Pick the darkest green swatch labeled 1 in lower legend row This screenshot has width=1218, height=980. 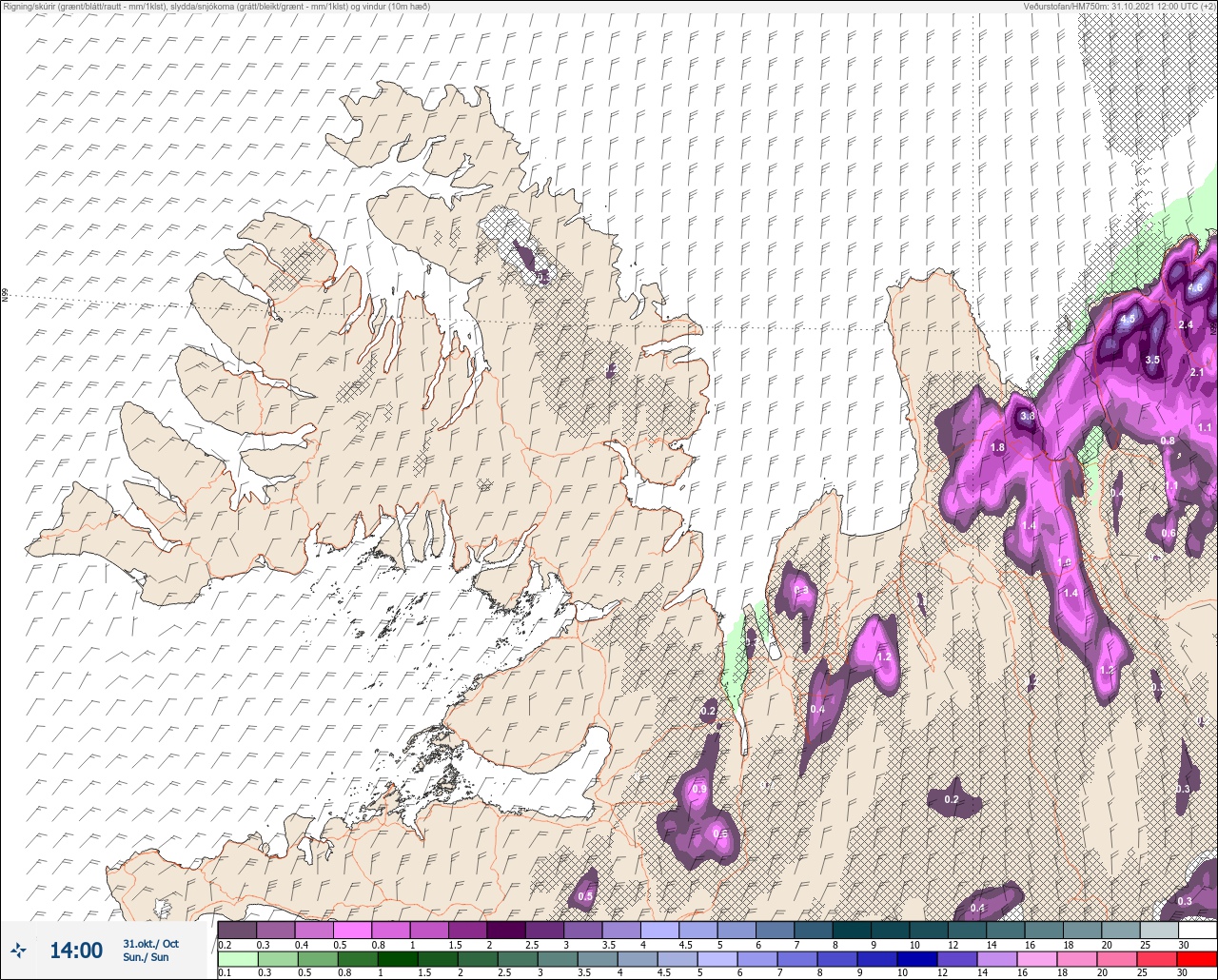click(398, 959)
